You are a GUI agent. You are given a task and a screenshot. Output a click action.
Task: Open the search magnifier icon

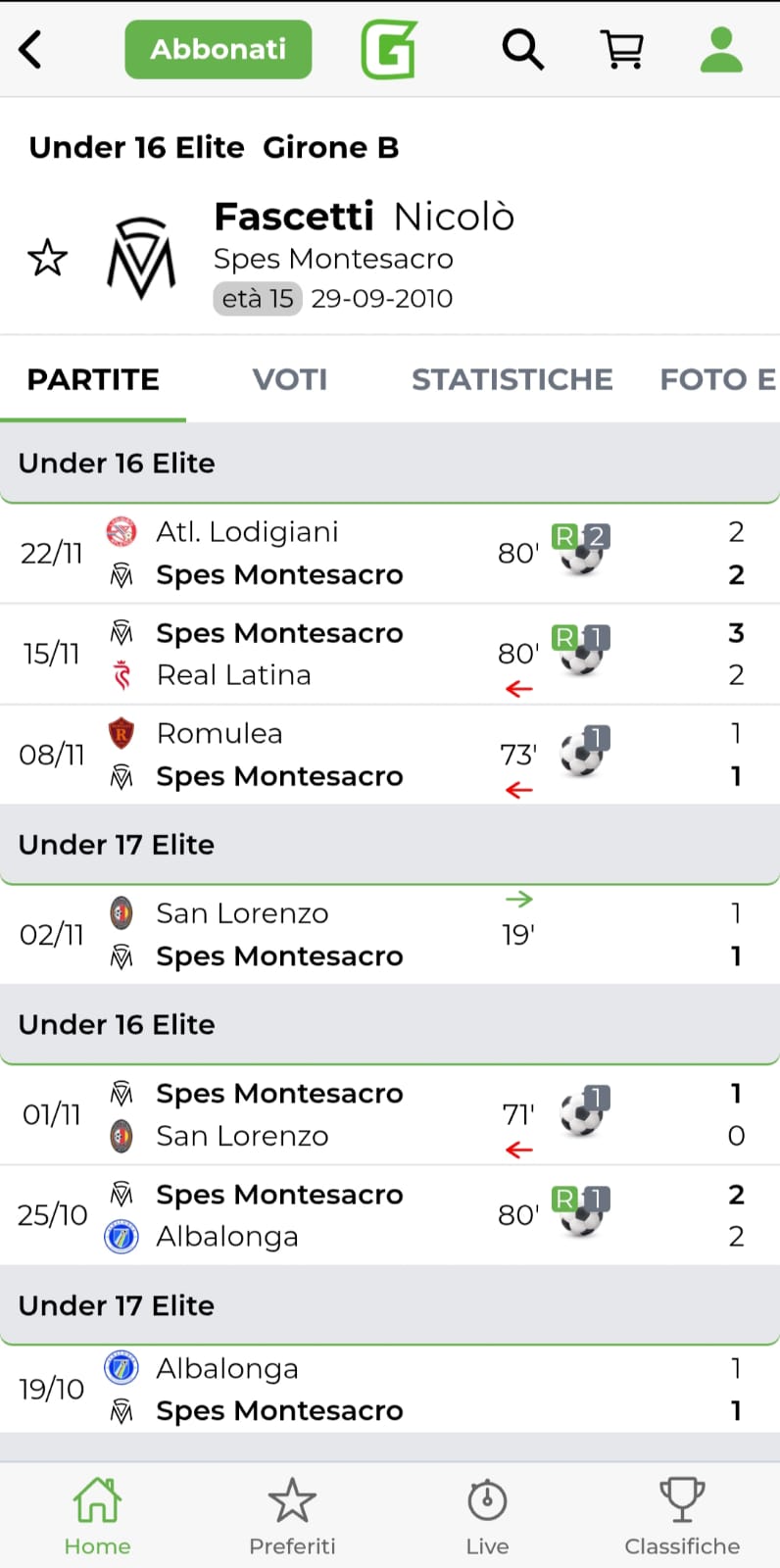[x=522, y=49]
